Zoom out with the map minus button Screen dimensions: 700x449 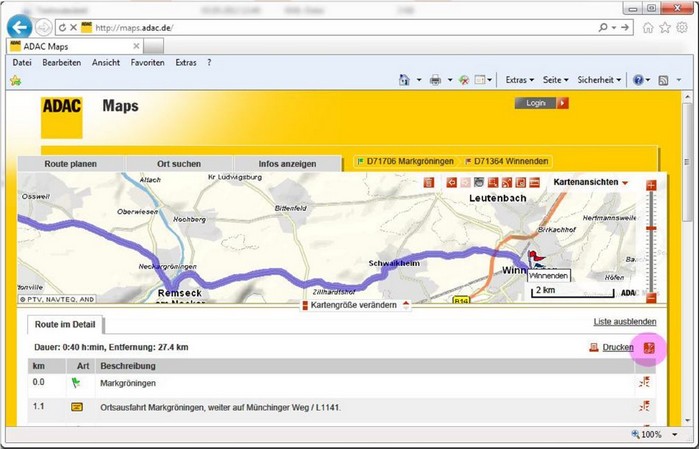click(x=651, y=298)
